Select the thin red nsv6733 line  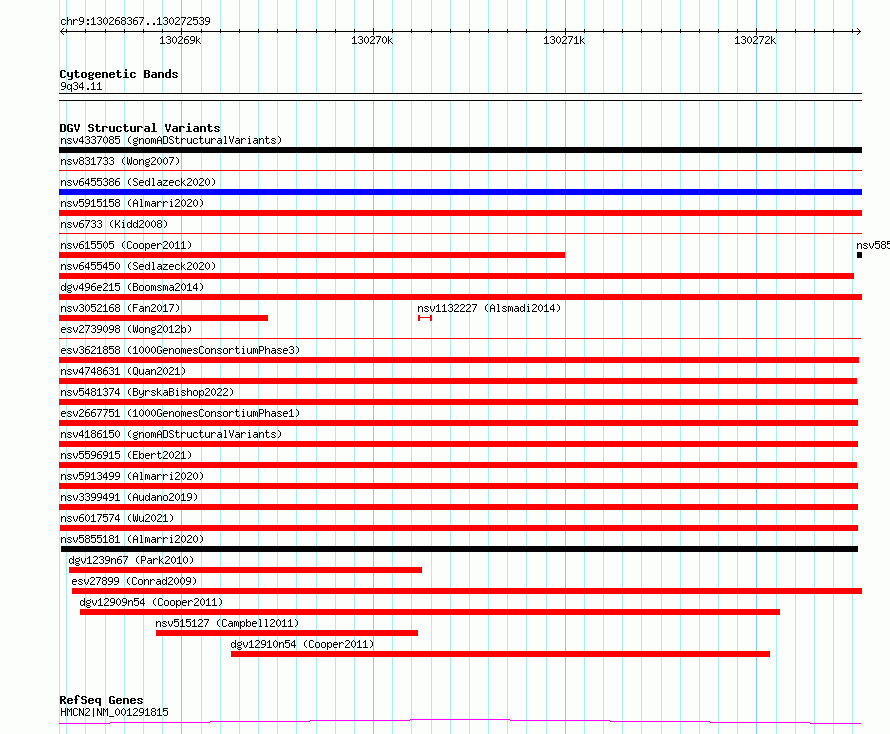click(x=460, y=233)
